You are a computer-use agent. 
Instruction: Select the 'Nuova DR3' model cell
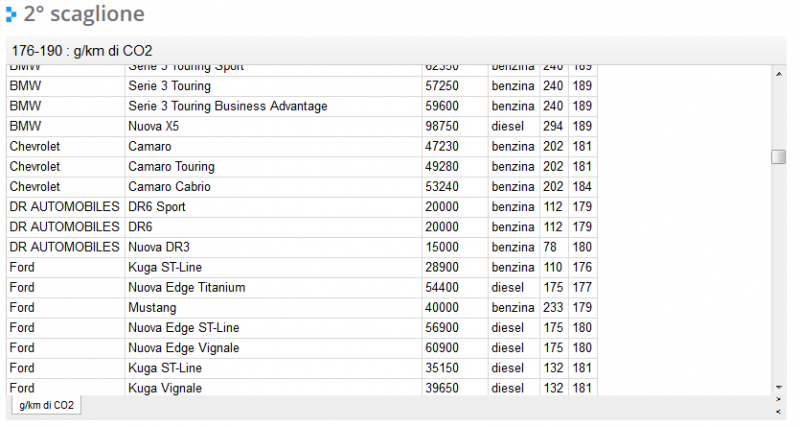273,247
